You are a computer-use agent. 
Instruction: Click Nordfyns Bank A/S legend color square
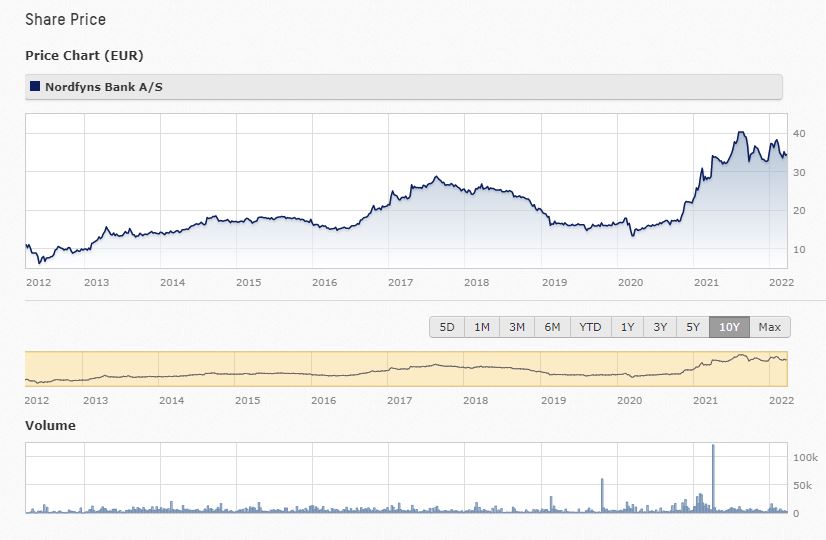pos(36,87)
